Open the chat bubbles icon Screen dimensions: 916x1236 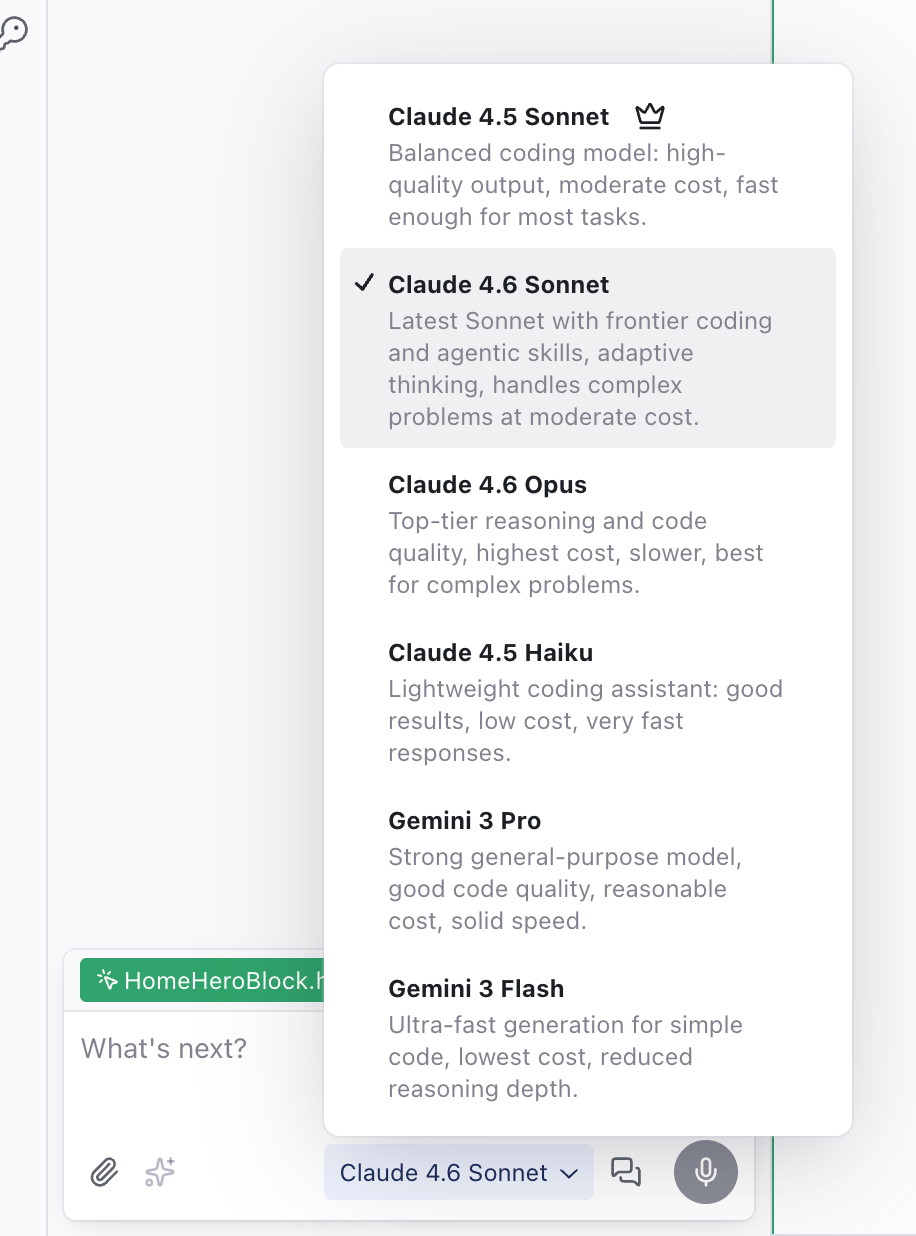(626, 1171)
